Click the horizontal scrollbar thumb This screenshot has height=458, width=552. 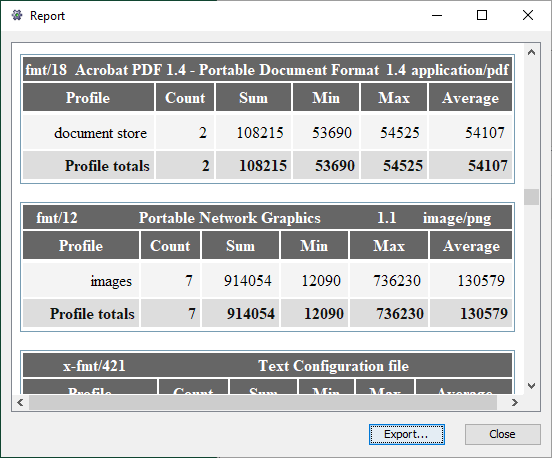[263, 402]
